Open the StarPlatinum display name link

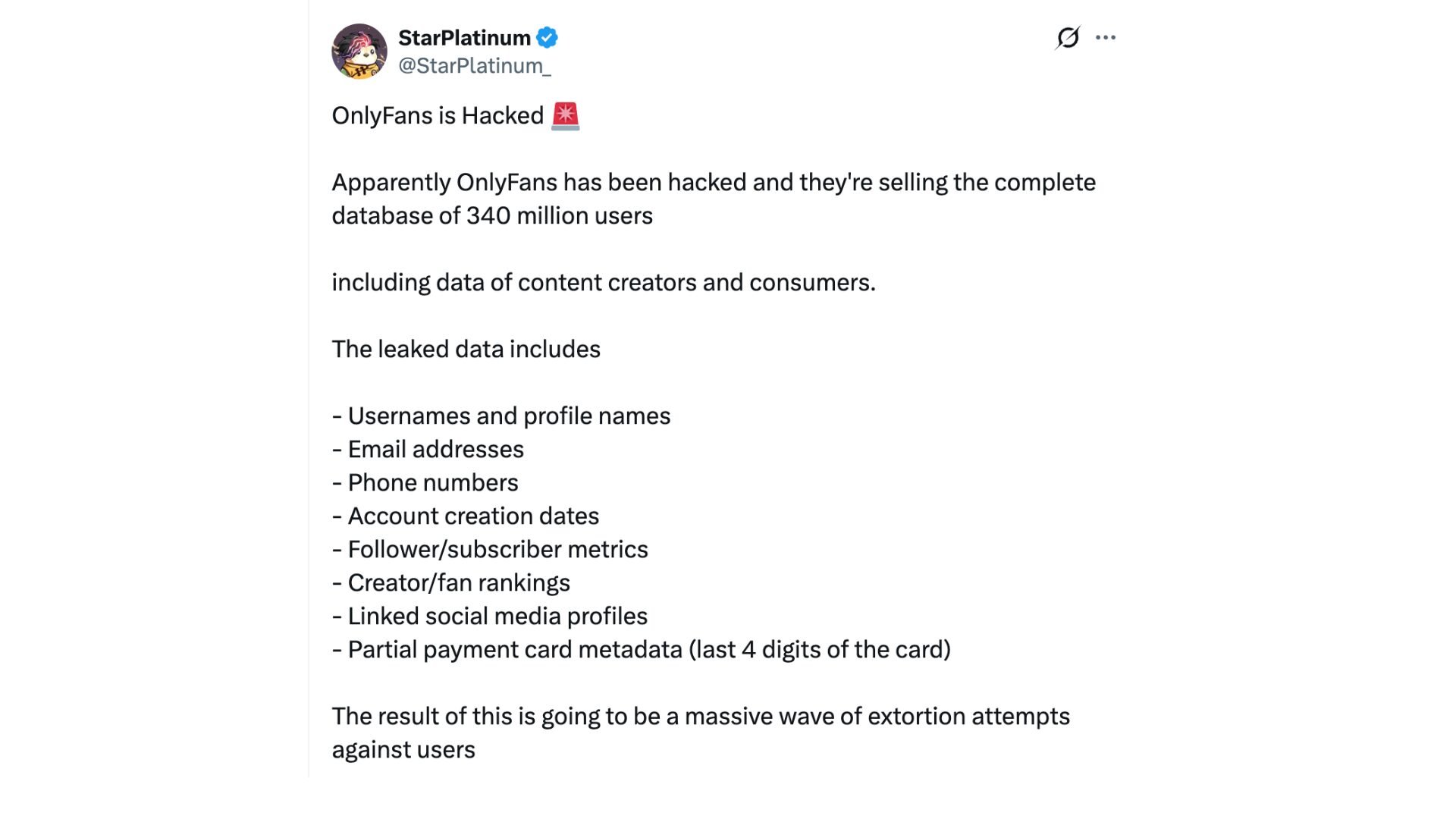pos(464,38)
